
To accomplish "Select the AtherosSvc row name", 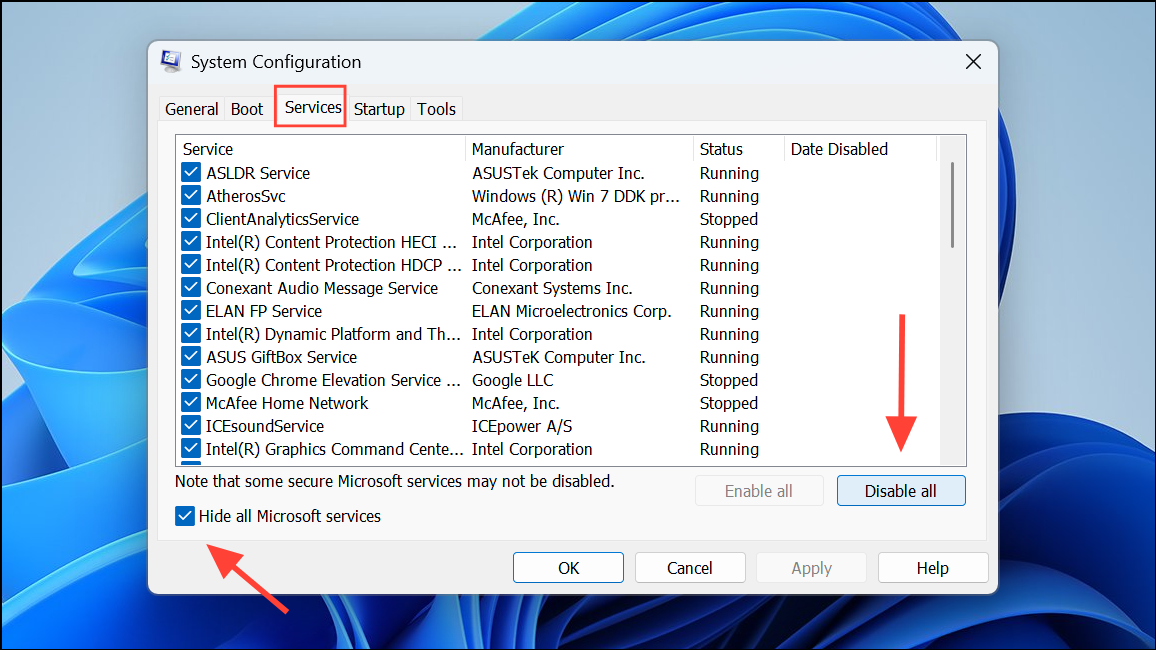I will 246,196.
